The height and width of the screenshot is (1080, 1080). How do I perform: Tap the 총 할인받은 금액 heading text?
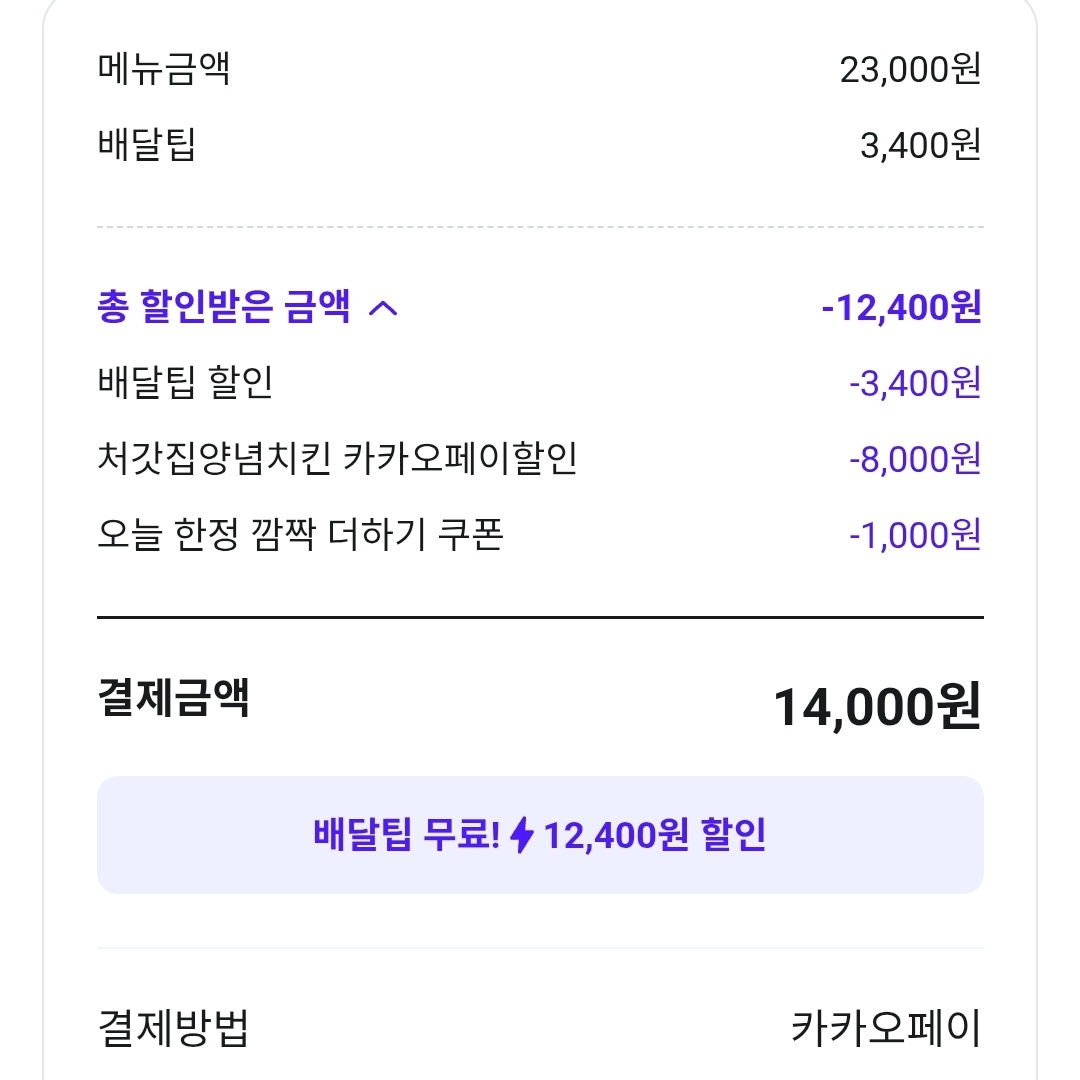224,308
